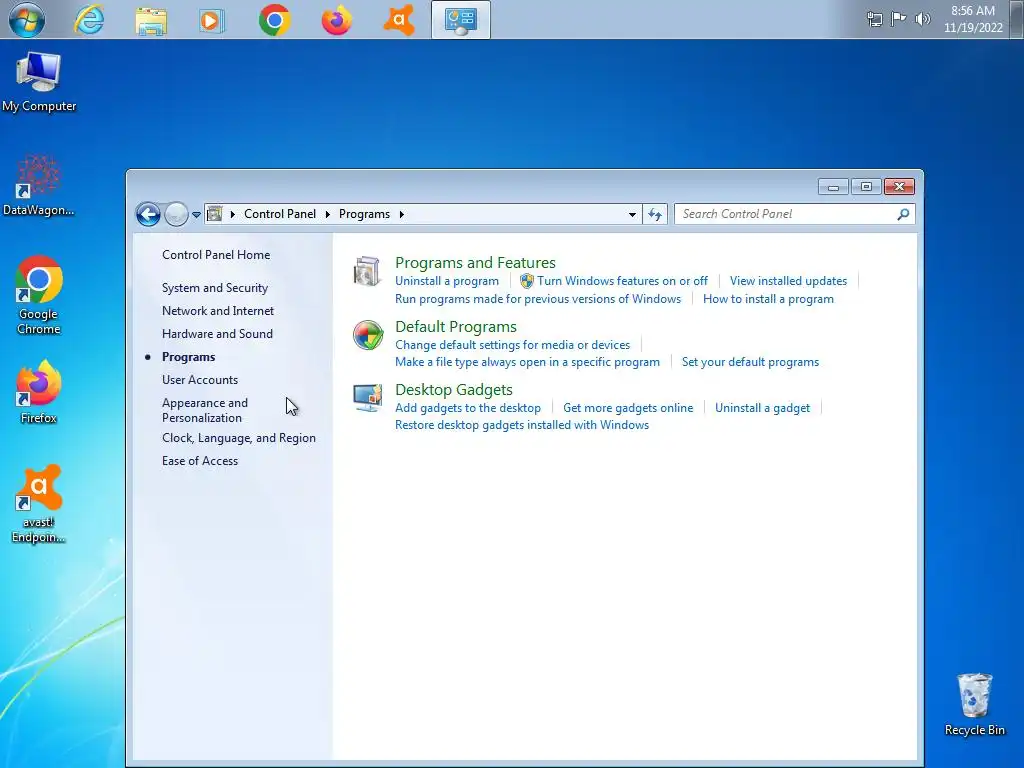Image resolution: width=1024 pixels, height=768 pixels.
Task: Click Run programs made for previous versions
Action: 537,299
